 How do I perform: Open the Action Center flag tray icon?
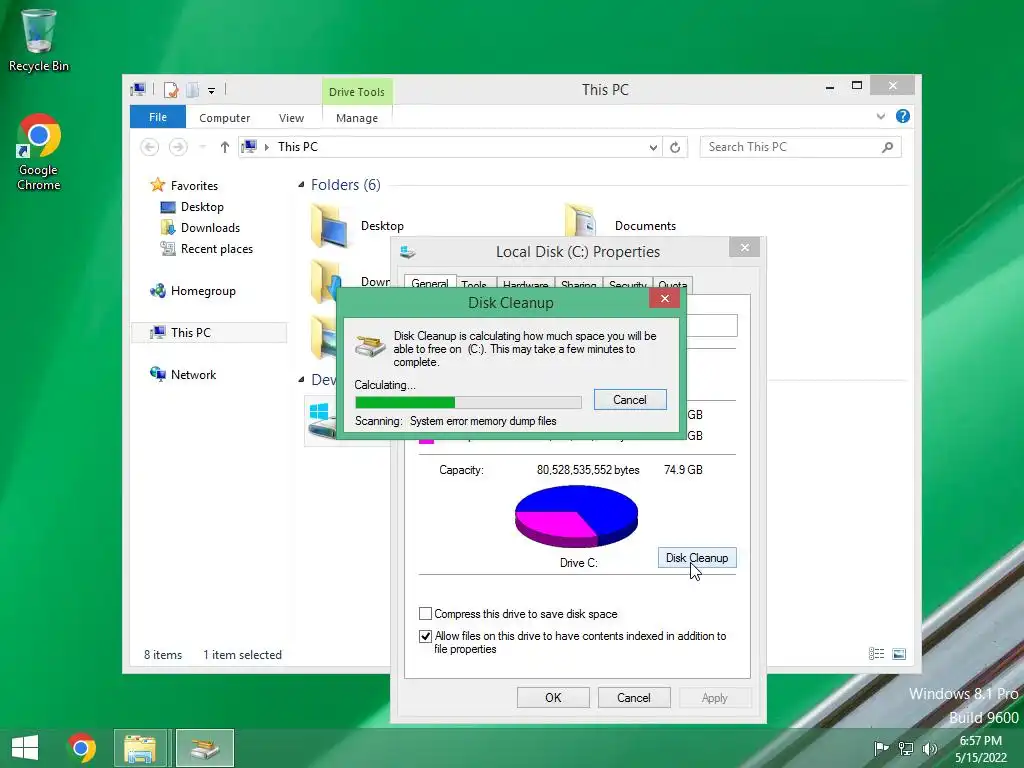click(881, 748)
